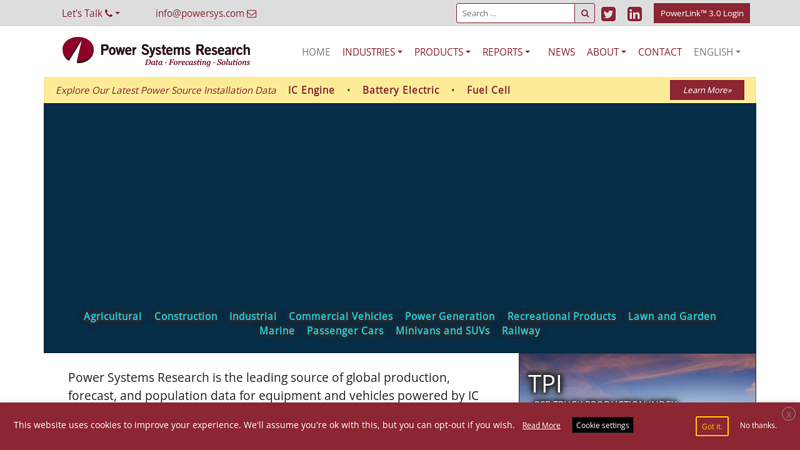Click the phone icon beside Let's Talk

(x=109, y=13)
